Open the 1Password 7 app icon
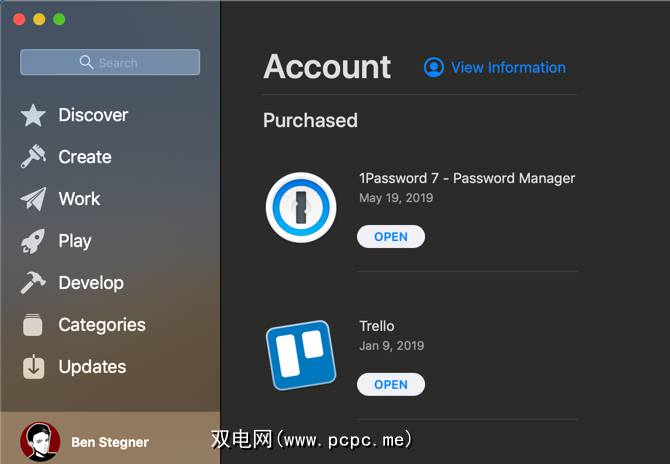 [301, 207]
